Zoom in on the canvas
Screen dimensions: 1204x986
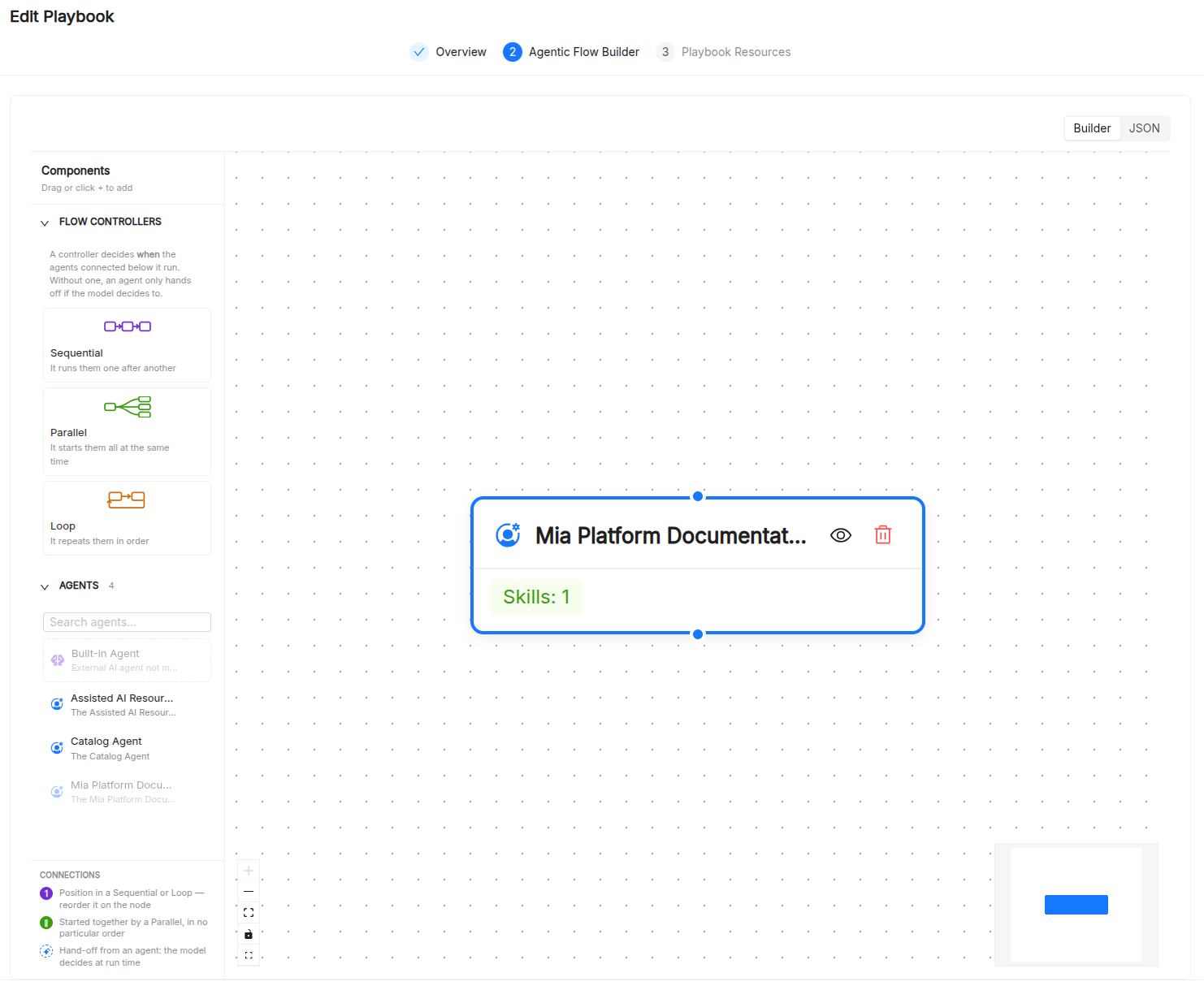(249, 871)
